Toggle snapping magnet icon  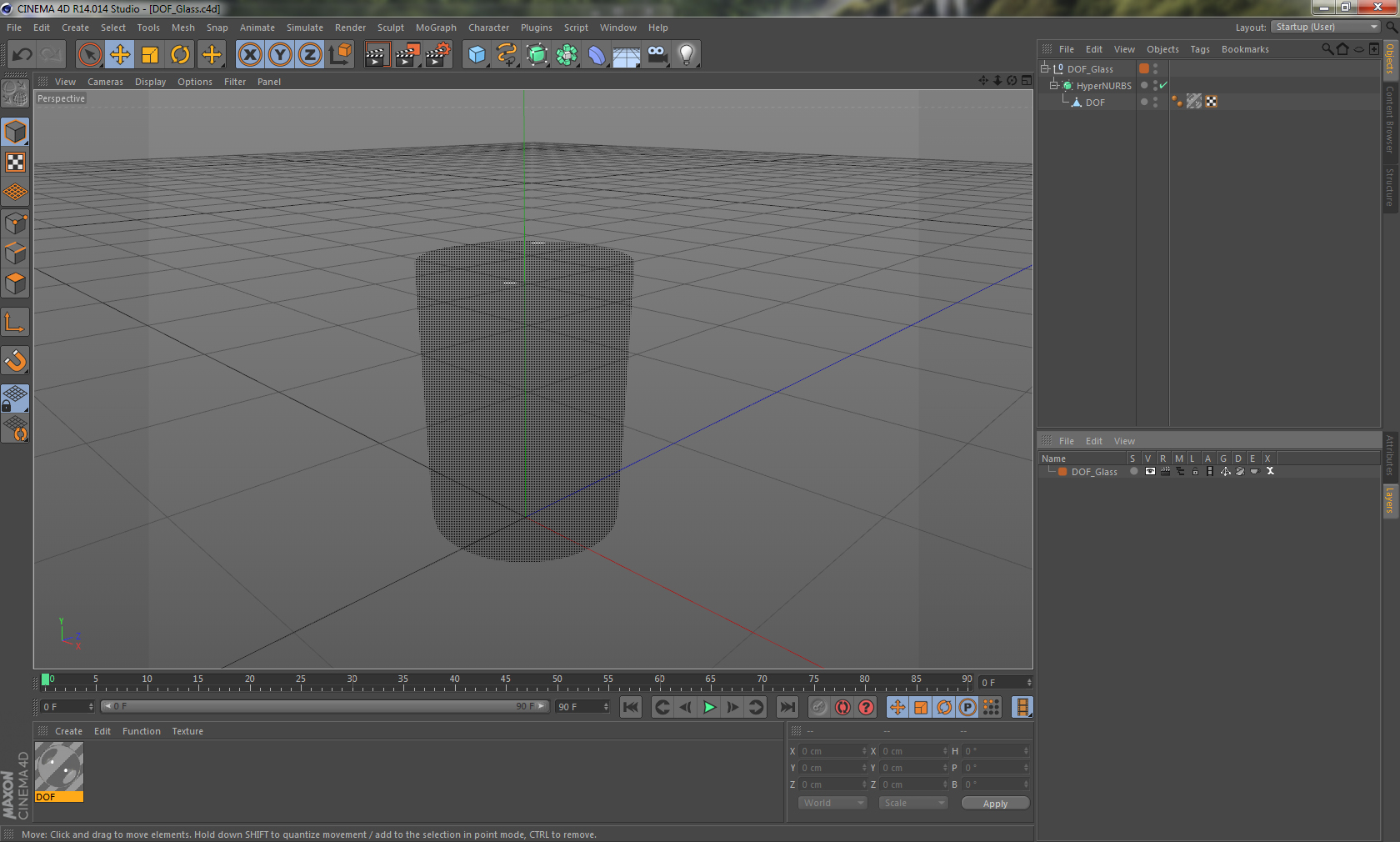click(15, 360)
